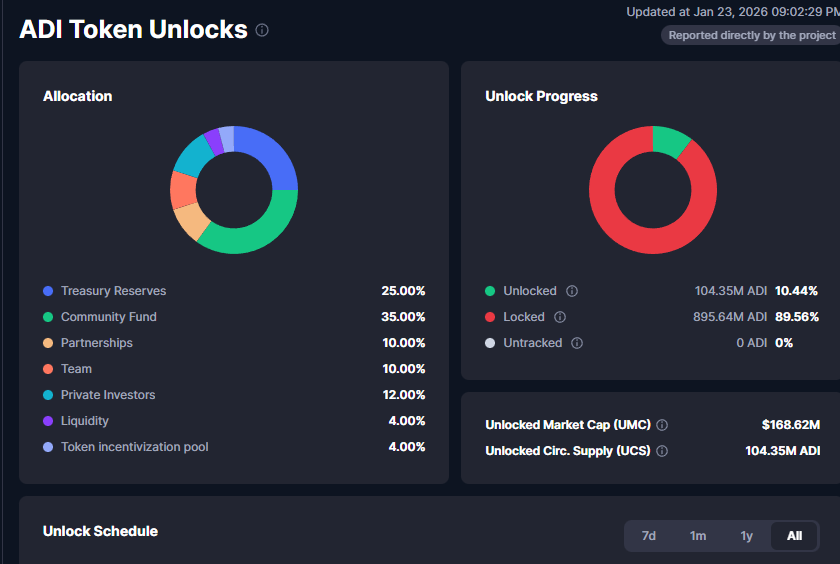Click Community Fund green legend dot
The width and height of the screenshot is (840, 564).
tap(48, 317)
